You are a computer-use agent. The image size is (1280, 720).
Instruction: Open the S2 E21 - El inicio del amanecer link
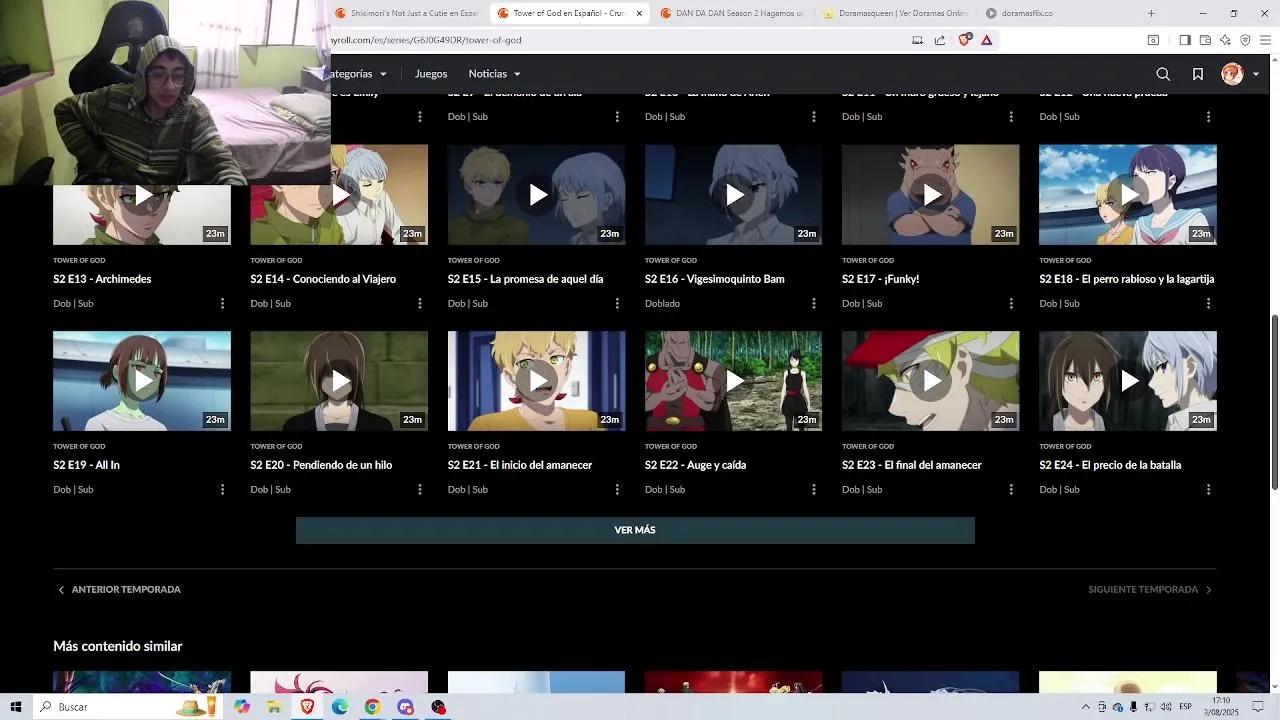click(x=520, y=465)
